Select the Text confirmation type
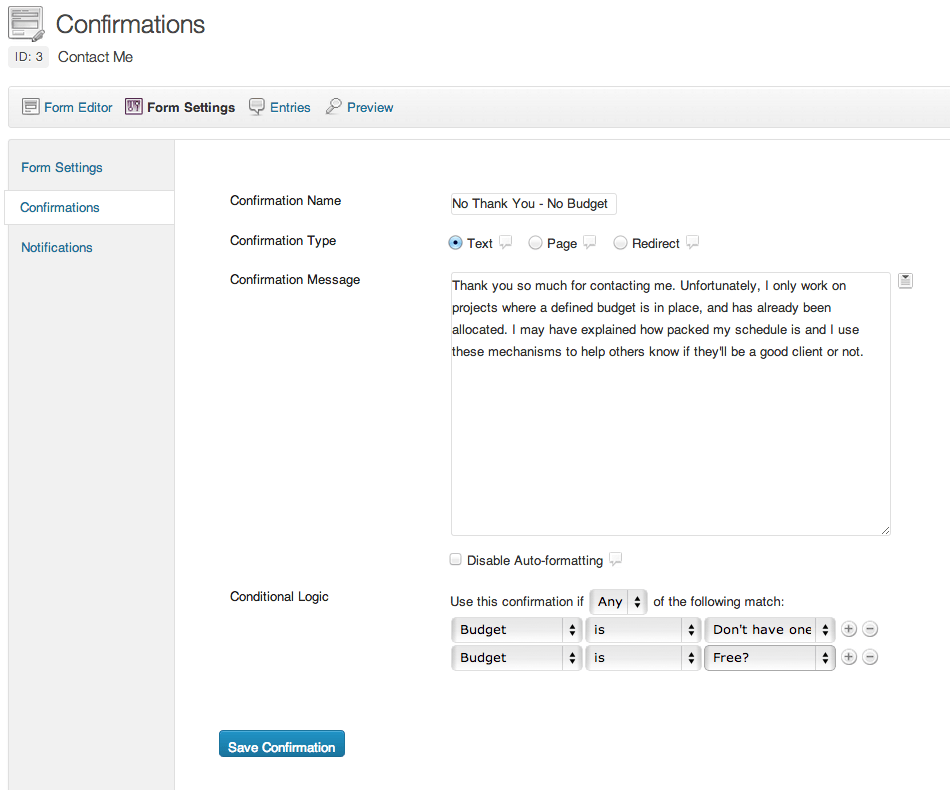The image size is (950, 790). [x=456, y=243]
